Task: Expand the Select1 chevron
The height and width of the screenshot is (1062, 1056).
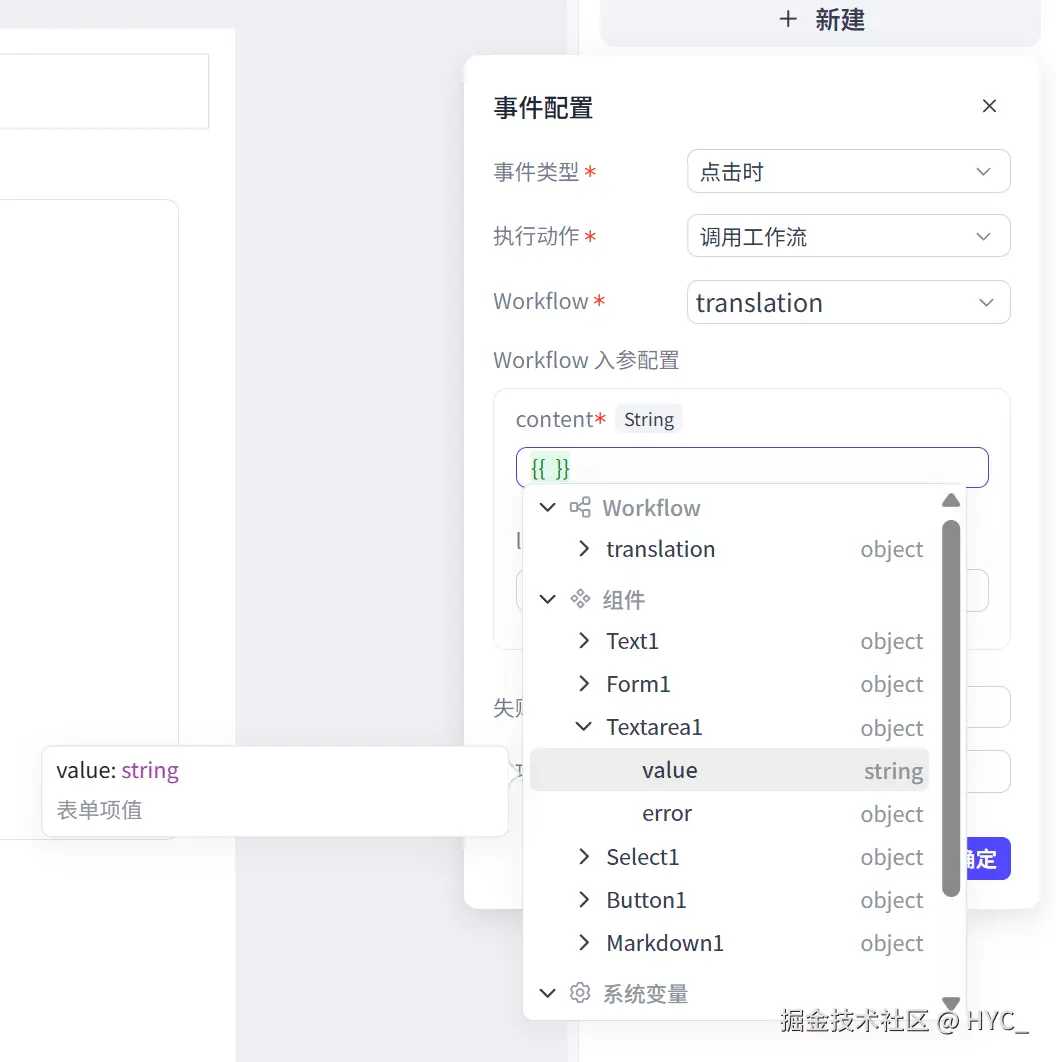Action: point(584,857)
